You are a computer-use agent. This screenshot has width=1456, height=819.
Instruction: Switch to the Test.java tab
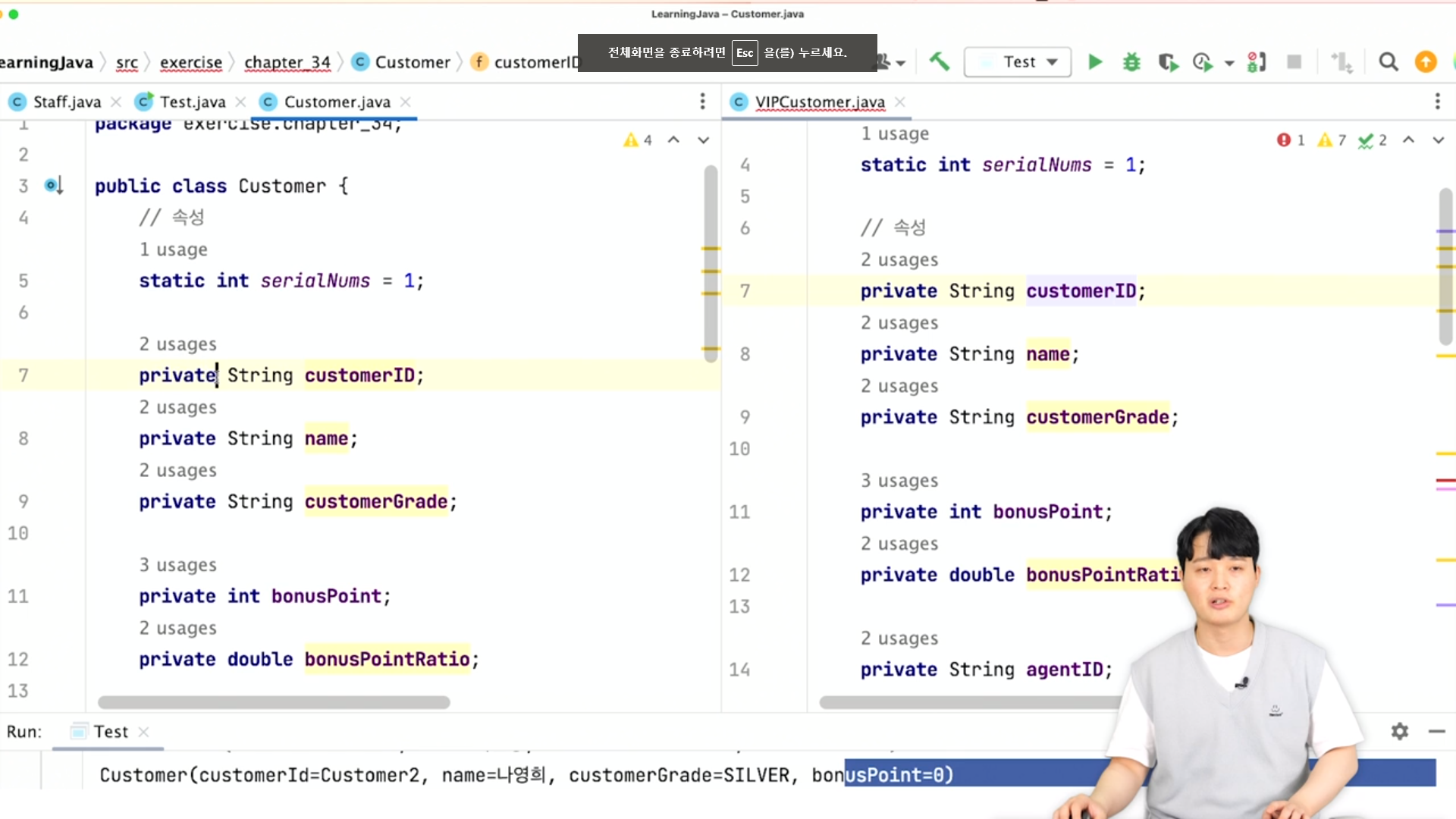192,102
